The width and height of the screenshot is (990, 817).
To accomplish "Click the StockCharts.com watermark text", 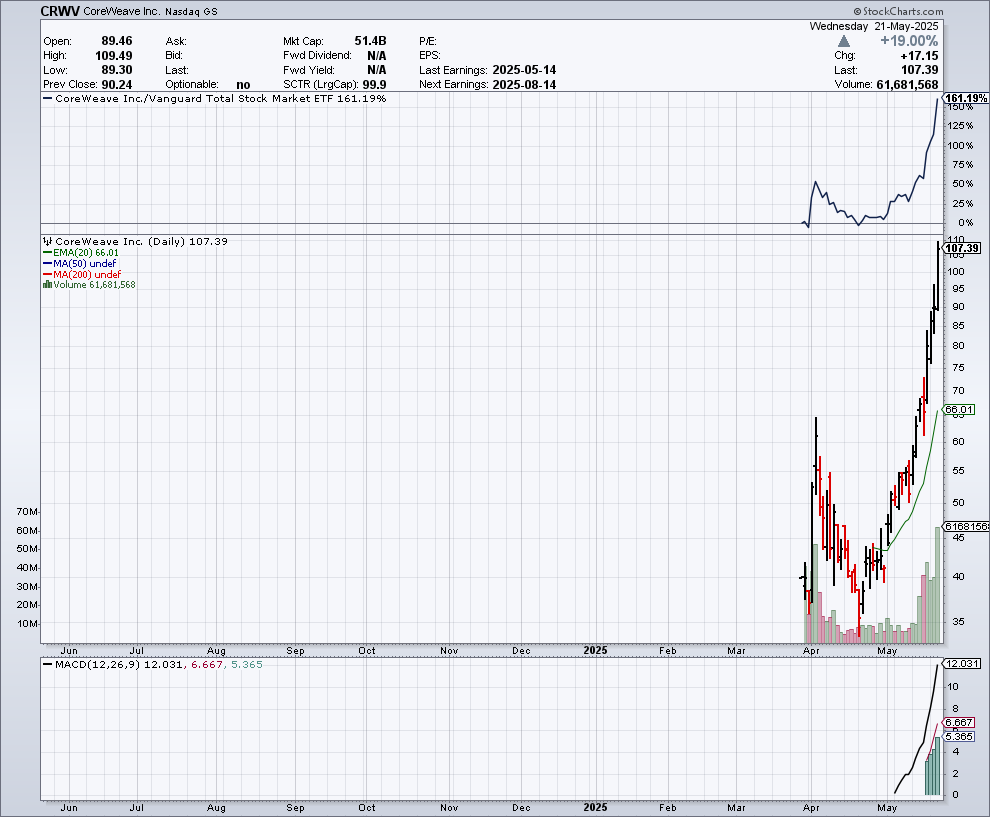I will pyautogui.click(x=898, y=11).
